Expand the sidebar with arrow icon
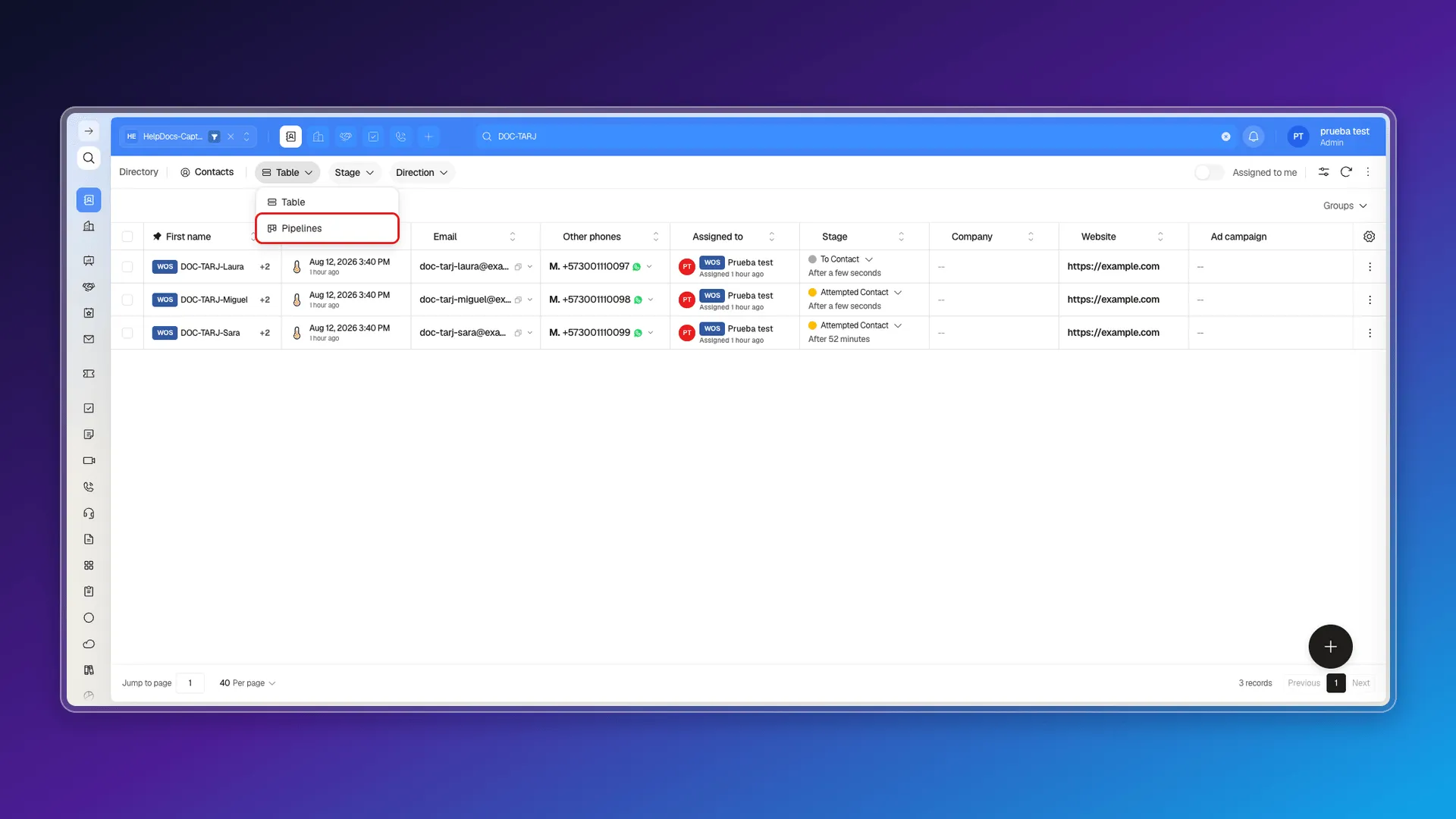The image size is (1456, 819). tap(89, 131)
